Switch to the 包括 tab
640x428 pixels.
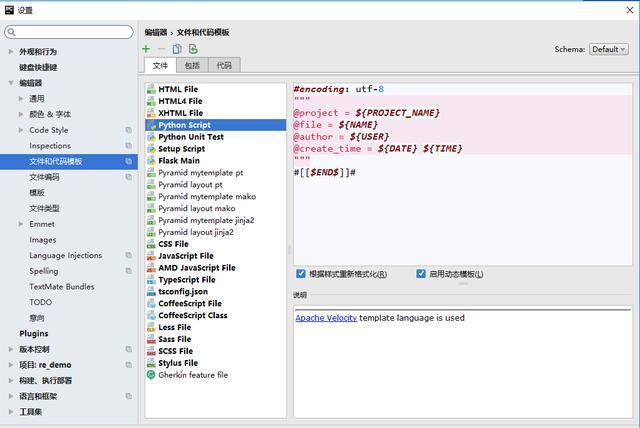[x=192, y=65]
